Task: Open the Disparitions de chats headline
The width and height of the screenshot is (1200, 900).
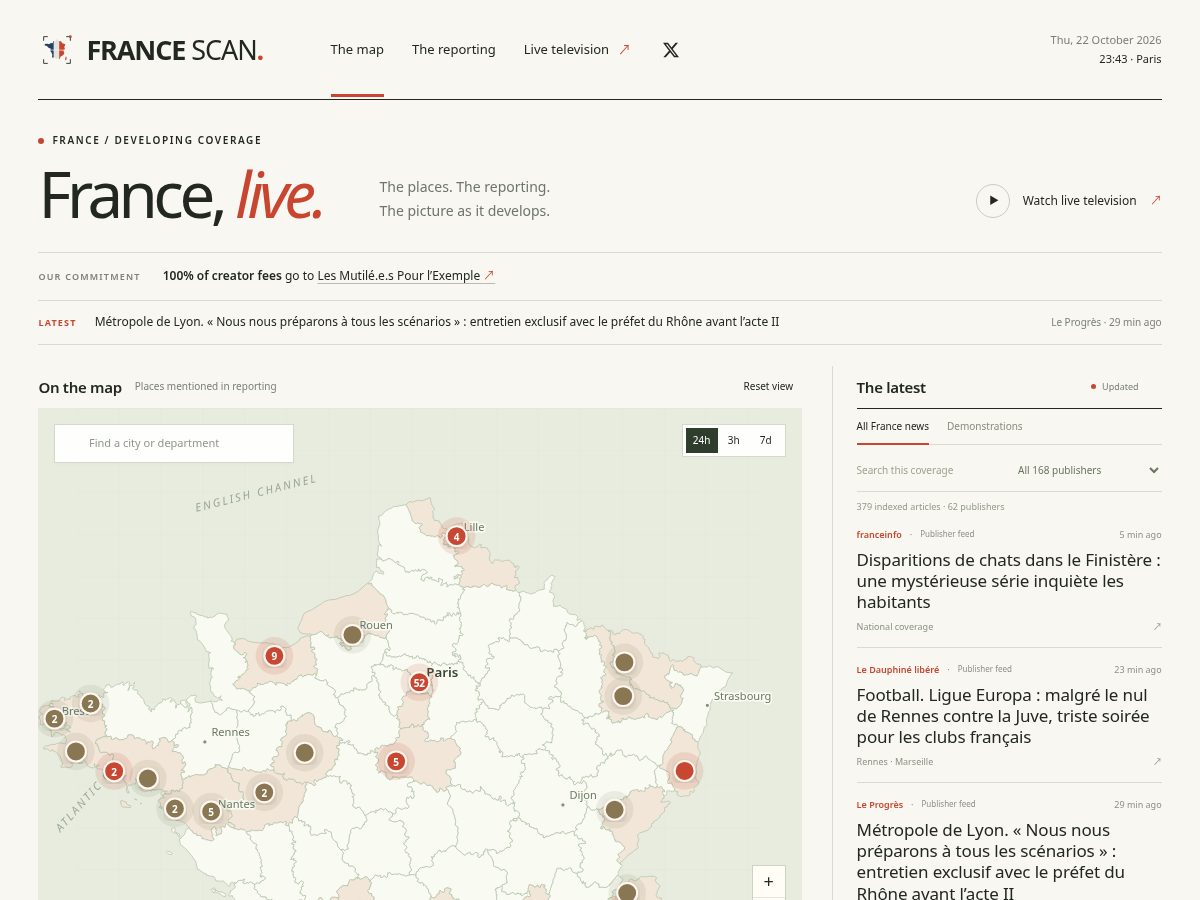Action: [1008, 581]
